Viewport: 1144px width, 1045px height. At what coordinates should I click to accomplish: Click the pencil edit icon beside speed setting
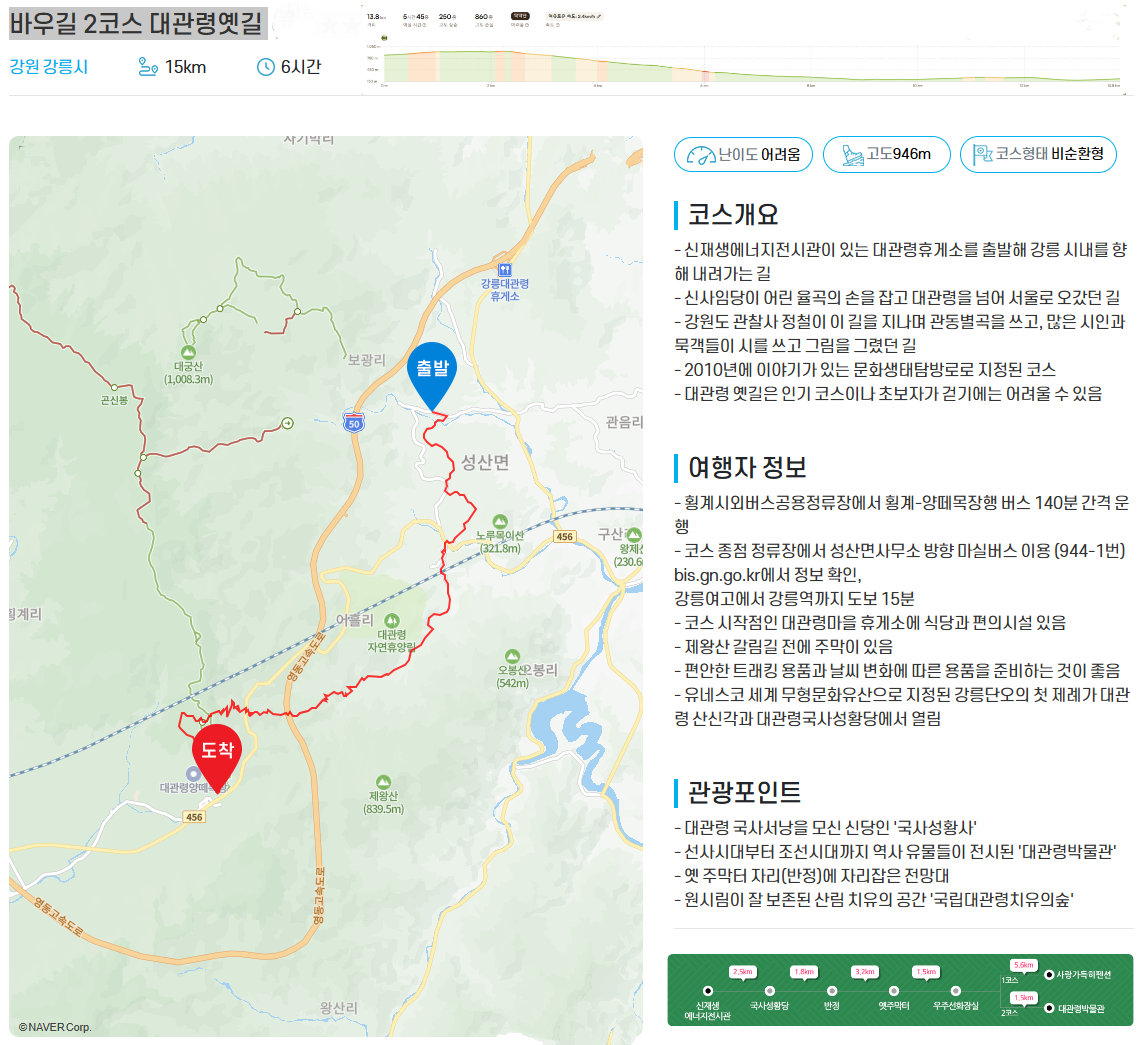click(600, 16)
